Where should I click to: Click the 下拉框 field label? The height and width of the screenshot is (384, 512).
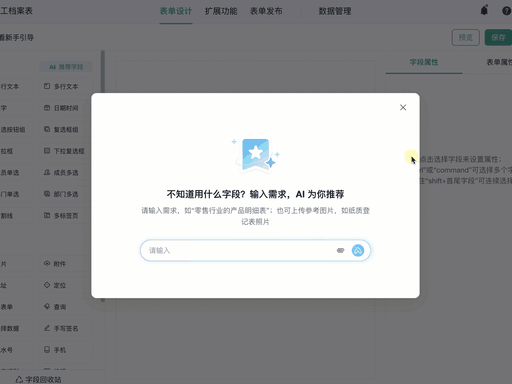7,151
